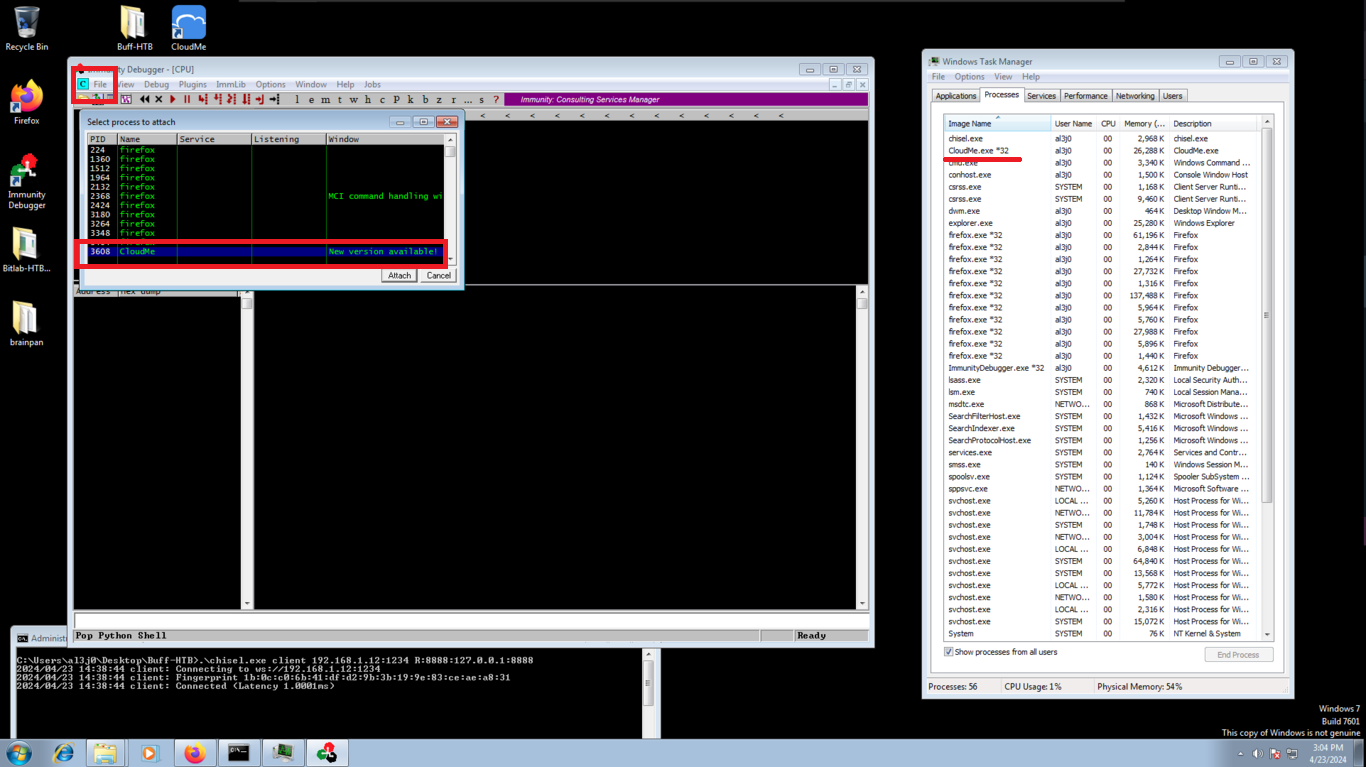
Task: Click the Start button on taskbar
Action: tap(19, 753)
